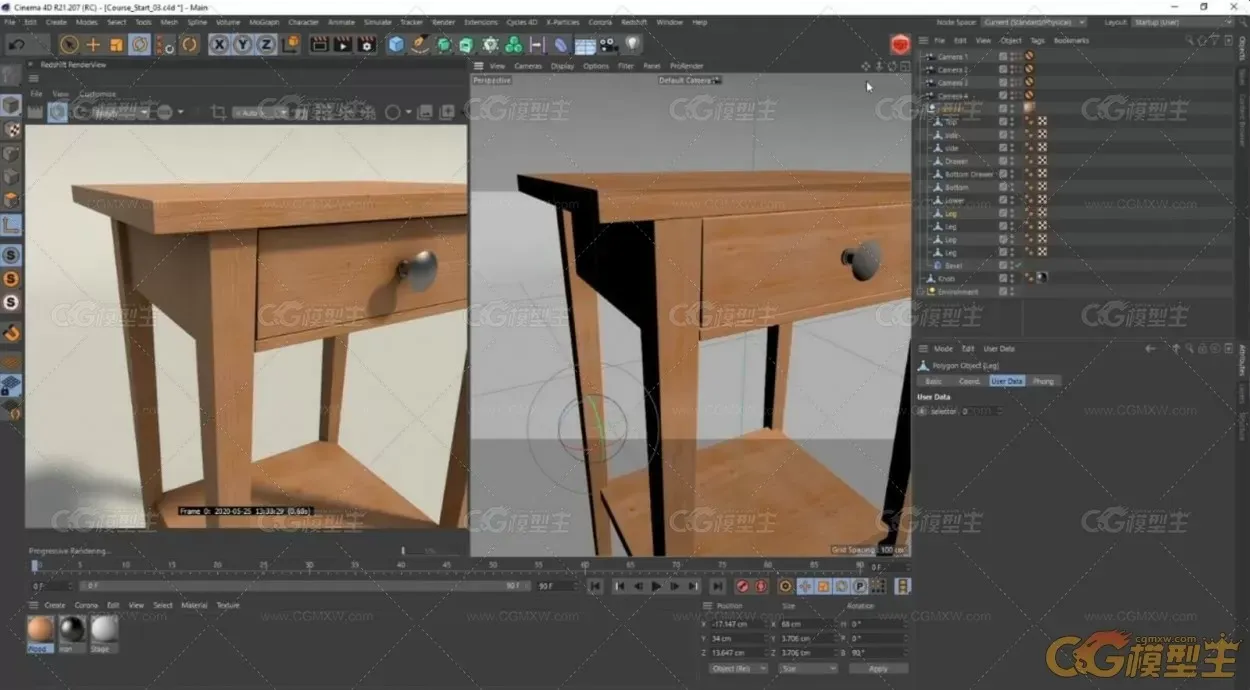Viewport: 1250px width, 690px height.
Task: Select the Lower object in tree
Action: pos(954,200)
